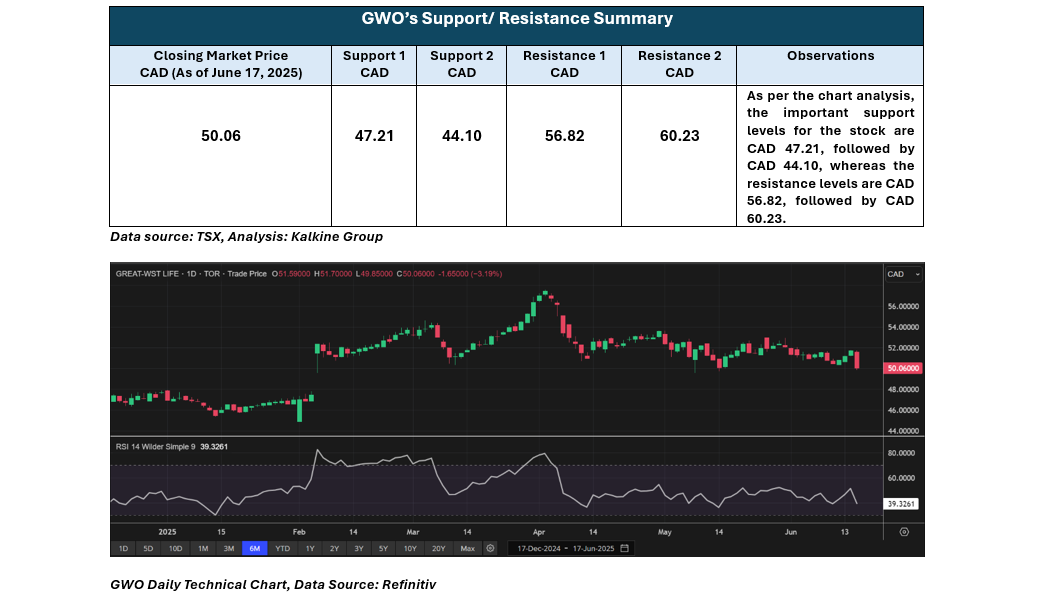
Task: Click the Mar label on the time axis
Action: coord(413,532)
